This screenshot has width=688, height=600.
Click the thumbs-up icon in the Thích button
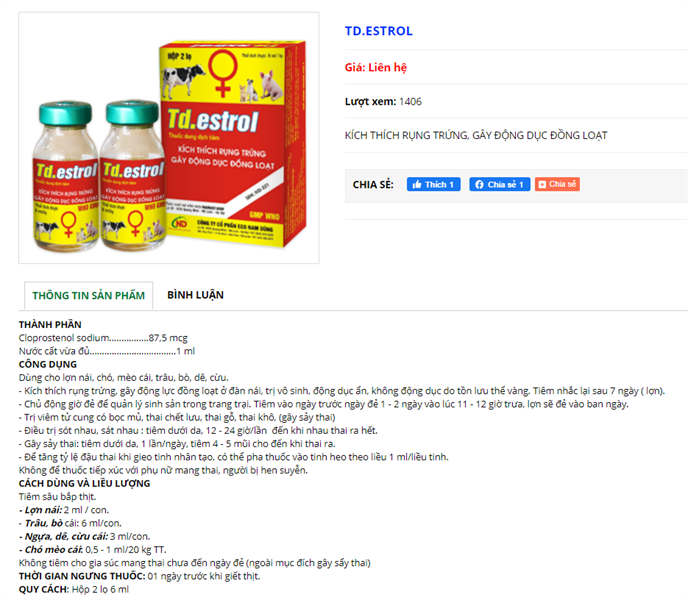tap(417, 184)
